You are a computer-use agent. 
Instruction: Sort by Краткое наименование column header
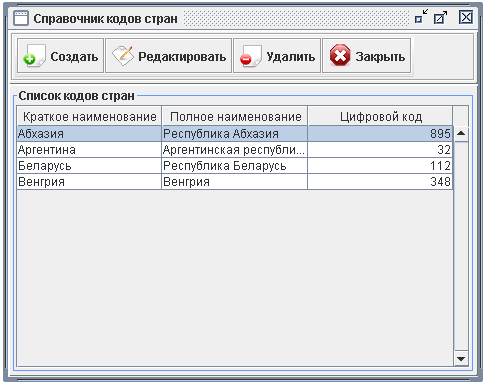(x=89, y=116)
